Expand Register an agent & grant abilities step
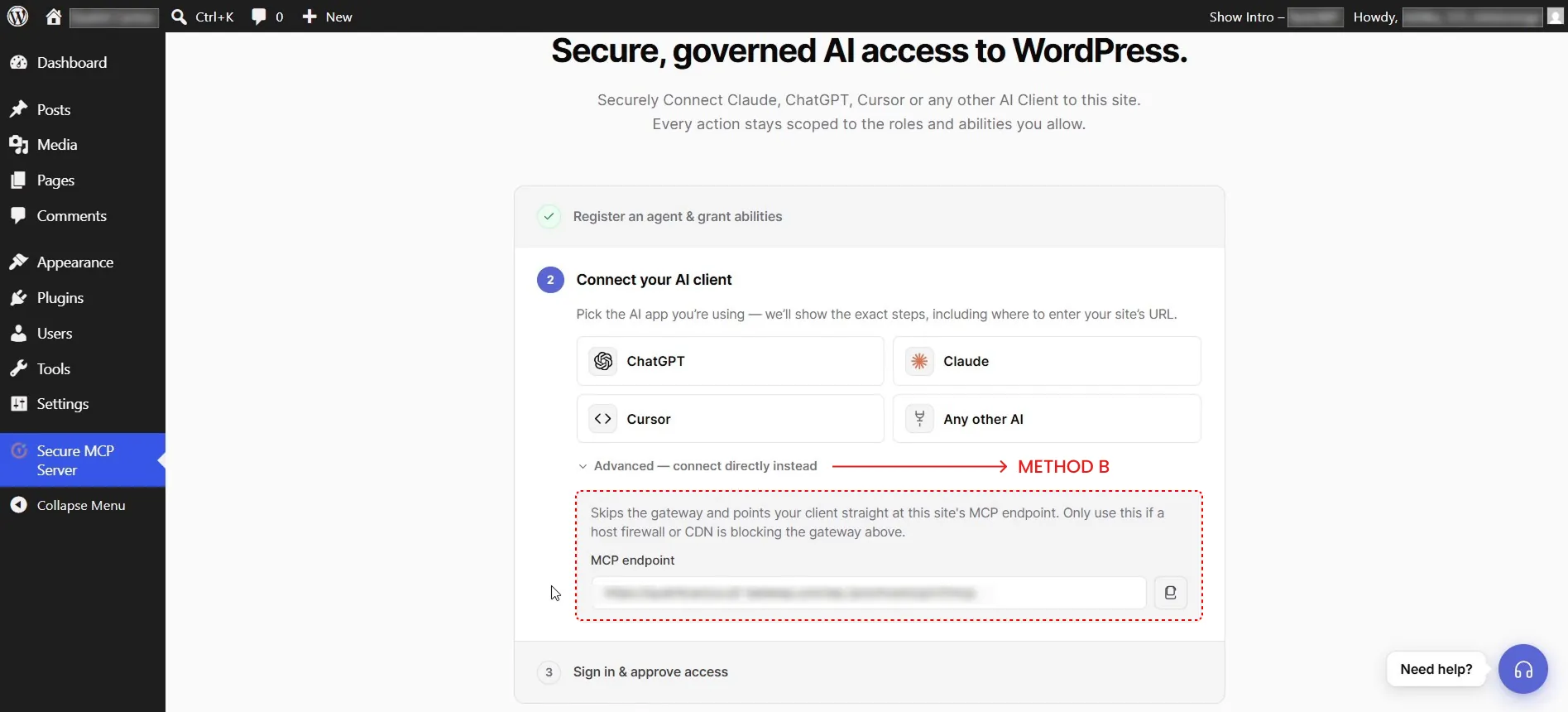Viewport: 1568px width, 712px height. (869, 217)
